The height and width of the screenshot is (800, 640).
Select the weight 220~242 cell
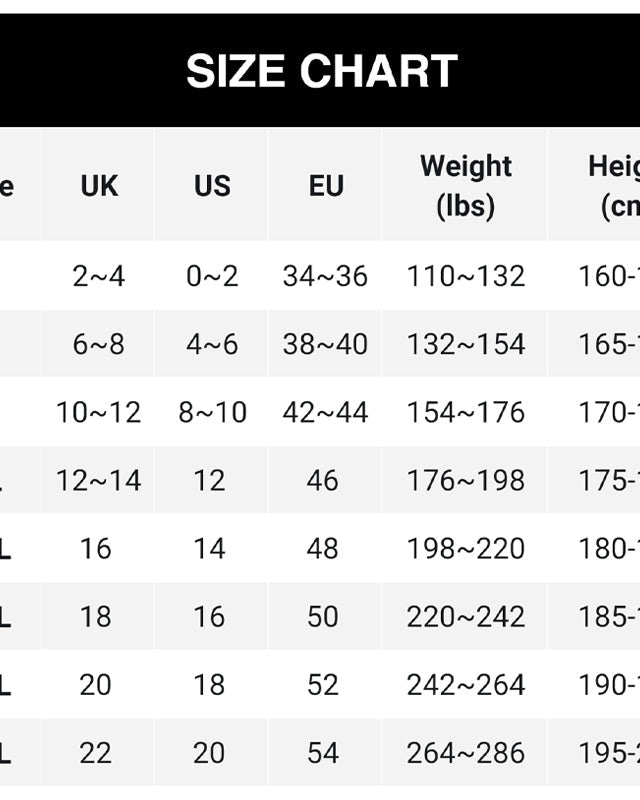click(x=465, y=616)
